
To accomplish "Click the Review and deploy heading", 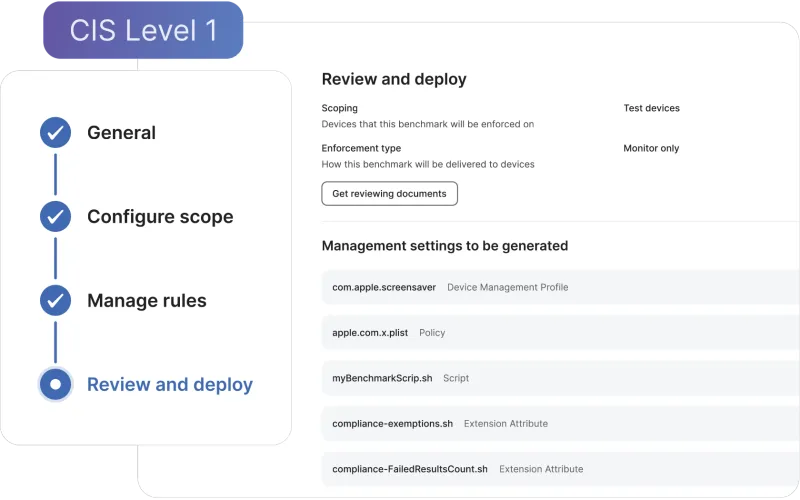I will click(x=394, y=79).
